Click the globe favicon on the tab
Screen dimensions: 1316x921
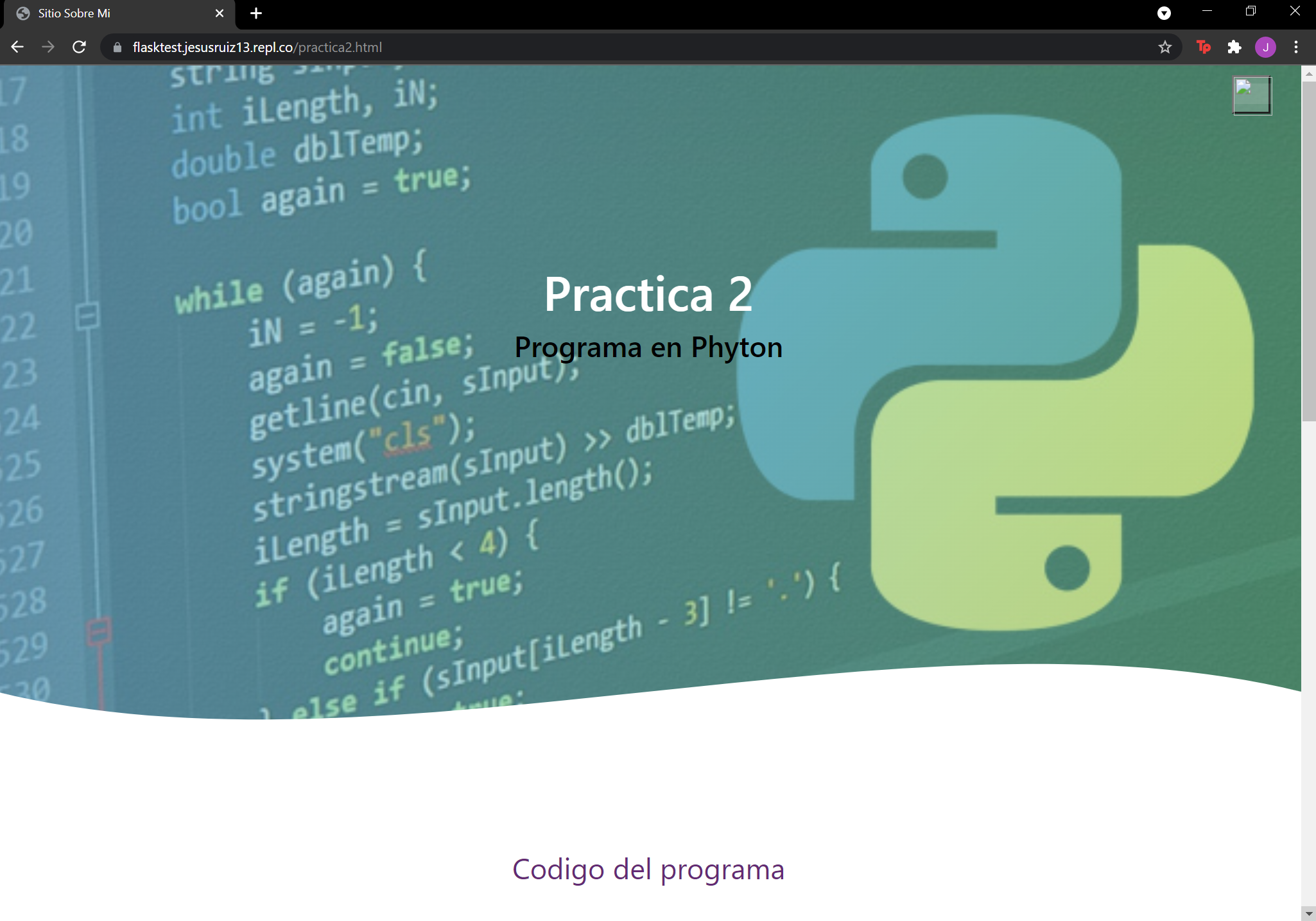point(23,13)
